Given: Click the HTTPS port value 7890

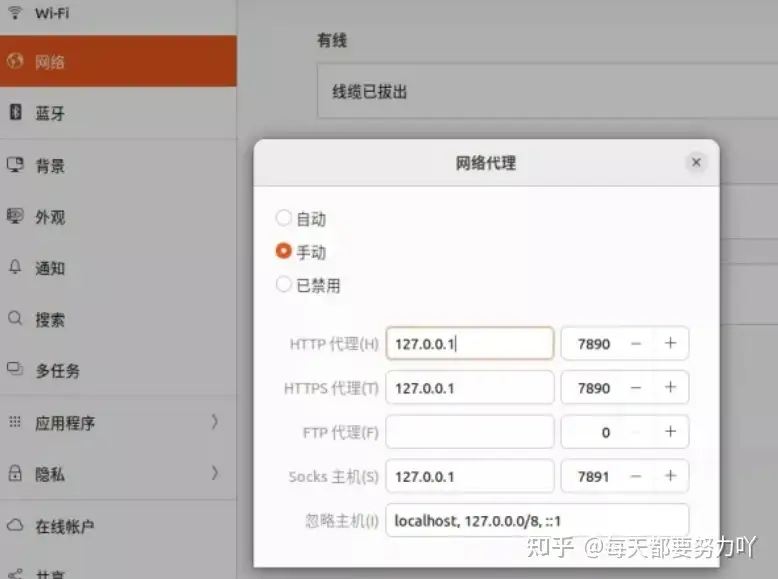Looking at the screenshot, I should click(593, 387).
